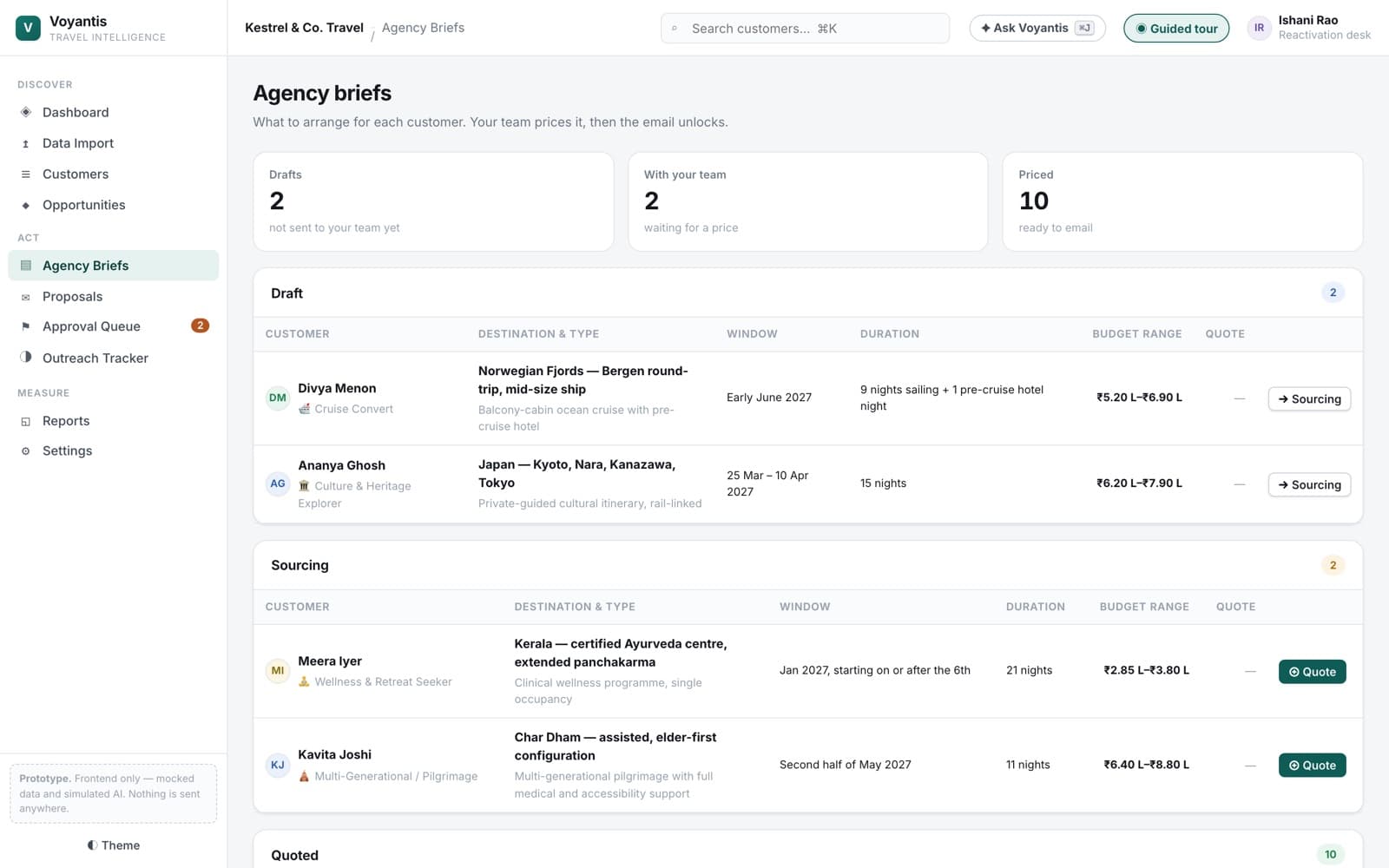Click the With your team card
Viewport: 1389px width, 868px height.
tap(808, 201)
